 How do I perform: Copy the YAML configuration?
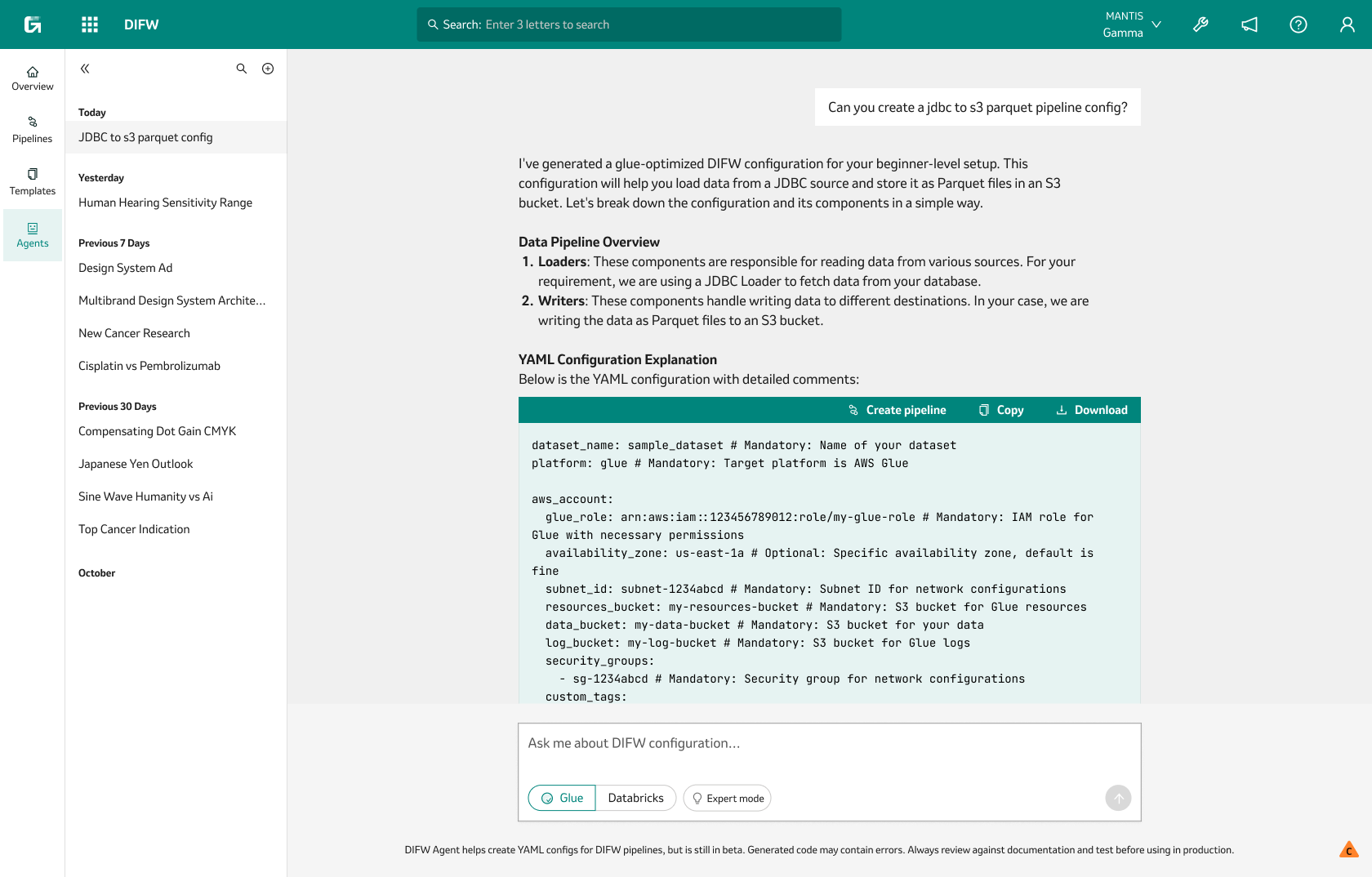coord(1001,410)
